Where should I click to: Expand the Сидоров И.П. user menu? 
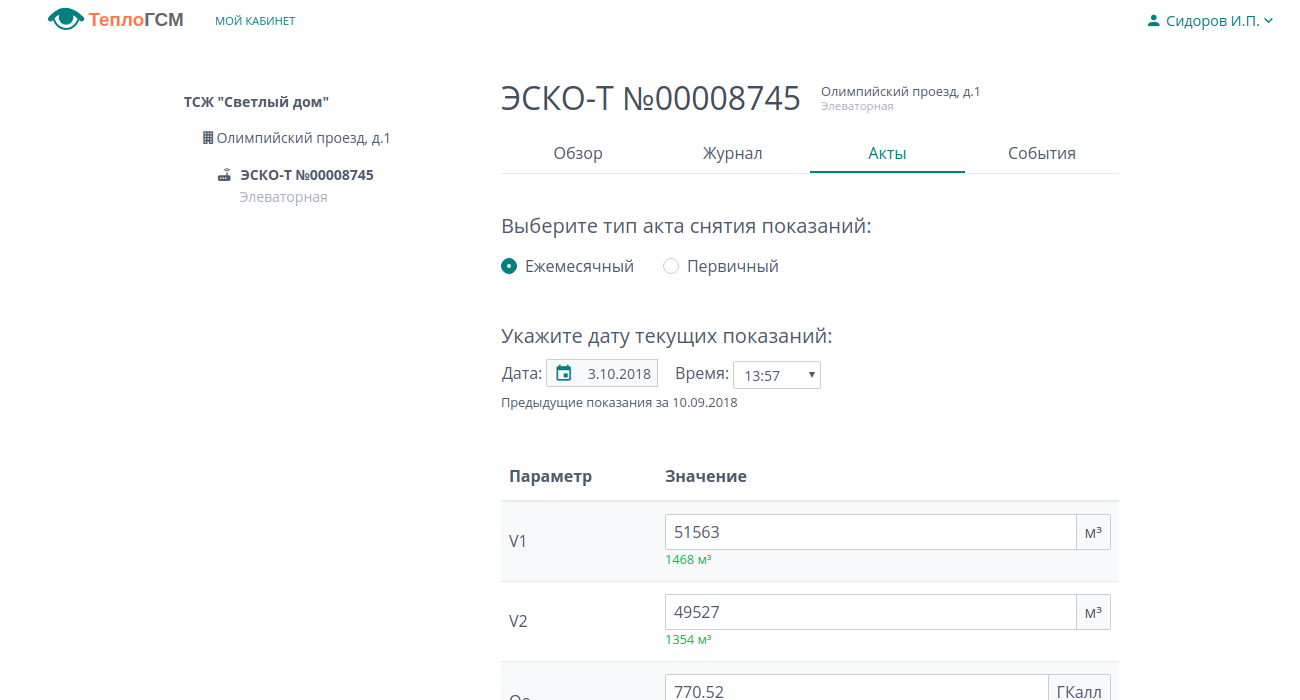coord(1211,20)
